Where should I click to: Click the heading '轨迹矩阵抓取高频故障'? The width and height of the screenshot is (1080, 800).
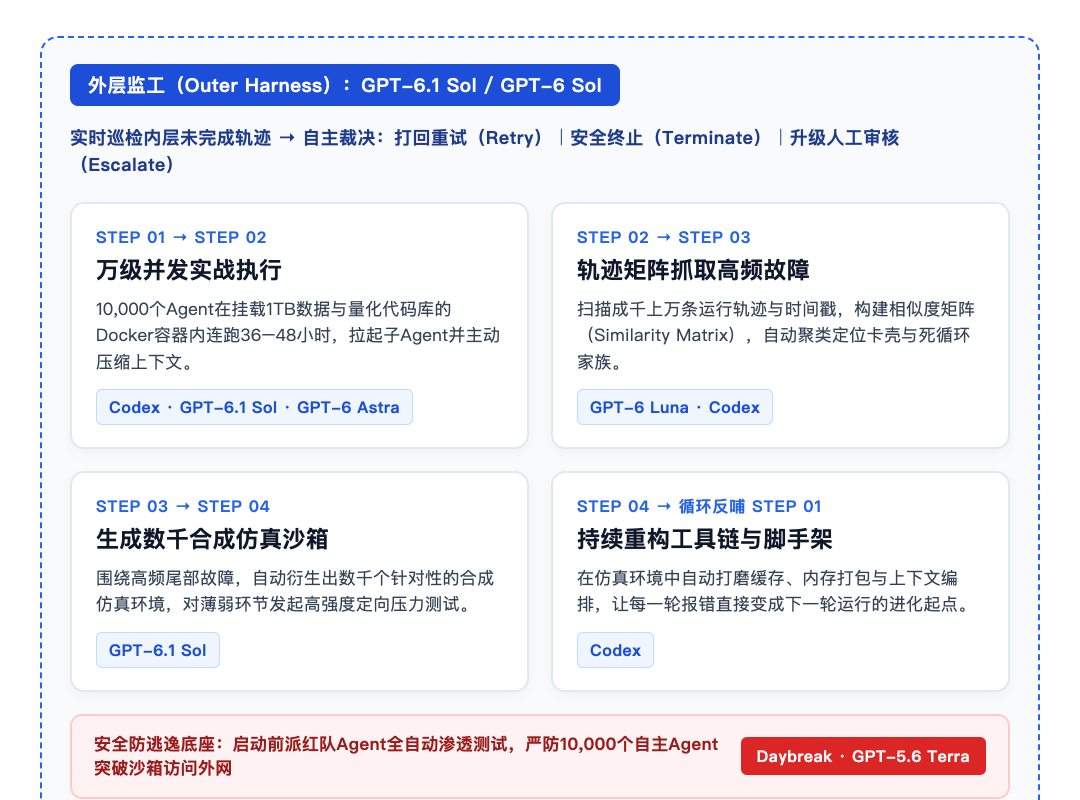693,269
